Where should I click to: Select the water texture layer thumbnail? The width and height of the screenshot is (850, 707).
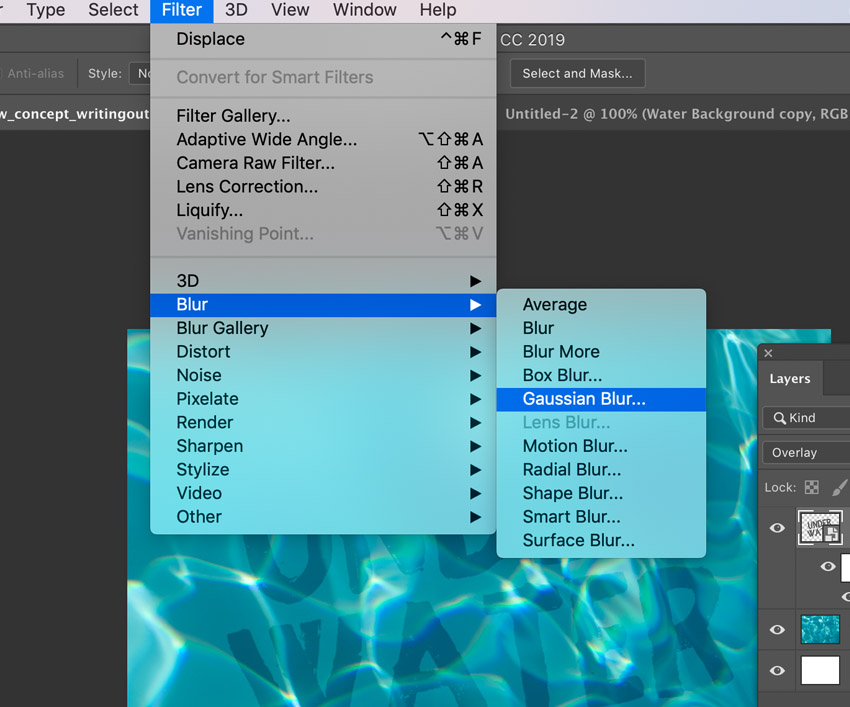click(x=820, y=629)
